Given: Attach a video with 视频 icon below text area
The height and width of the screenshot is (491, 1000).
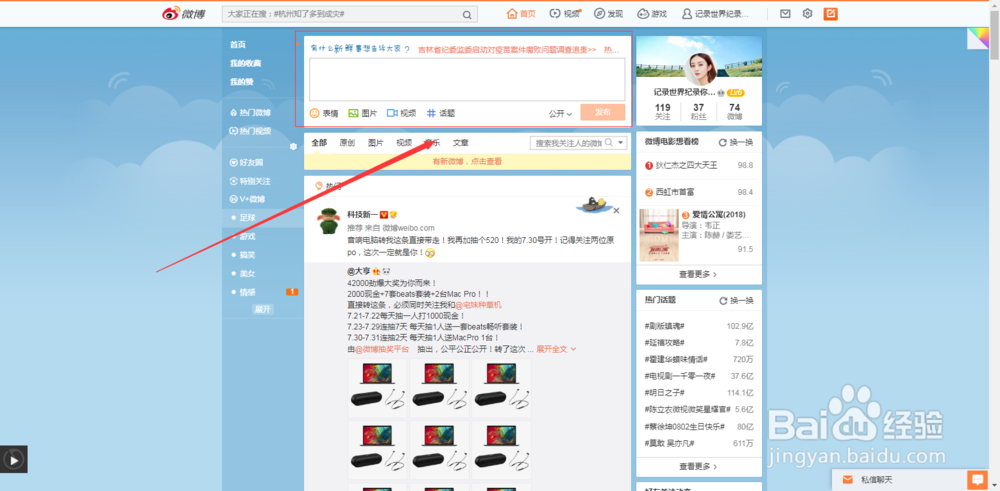Looking at the screenshot, I should click(x=401, y=113).
